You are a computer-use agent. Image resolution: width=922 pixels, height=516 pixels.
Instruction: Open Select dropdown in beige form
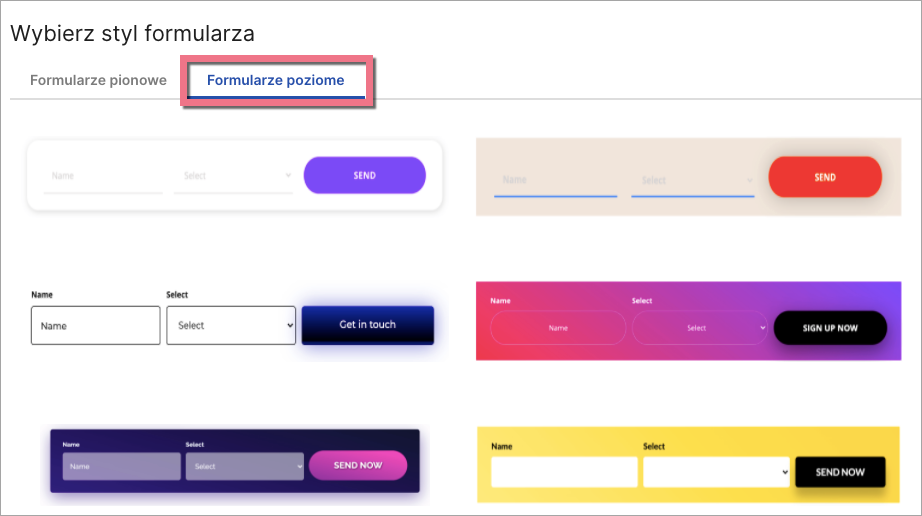[x=692, y=181]
